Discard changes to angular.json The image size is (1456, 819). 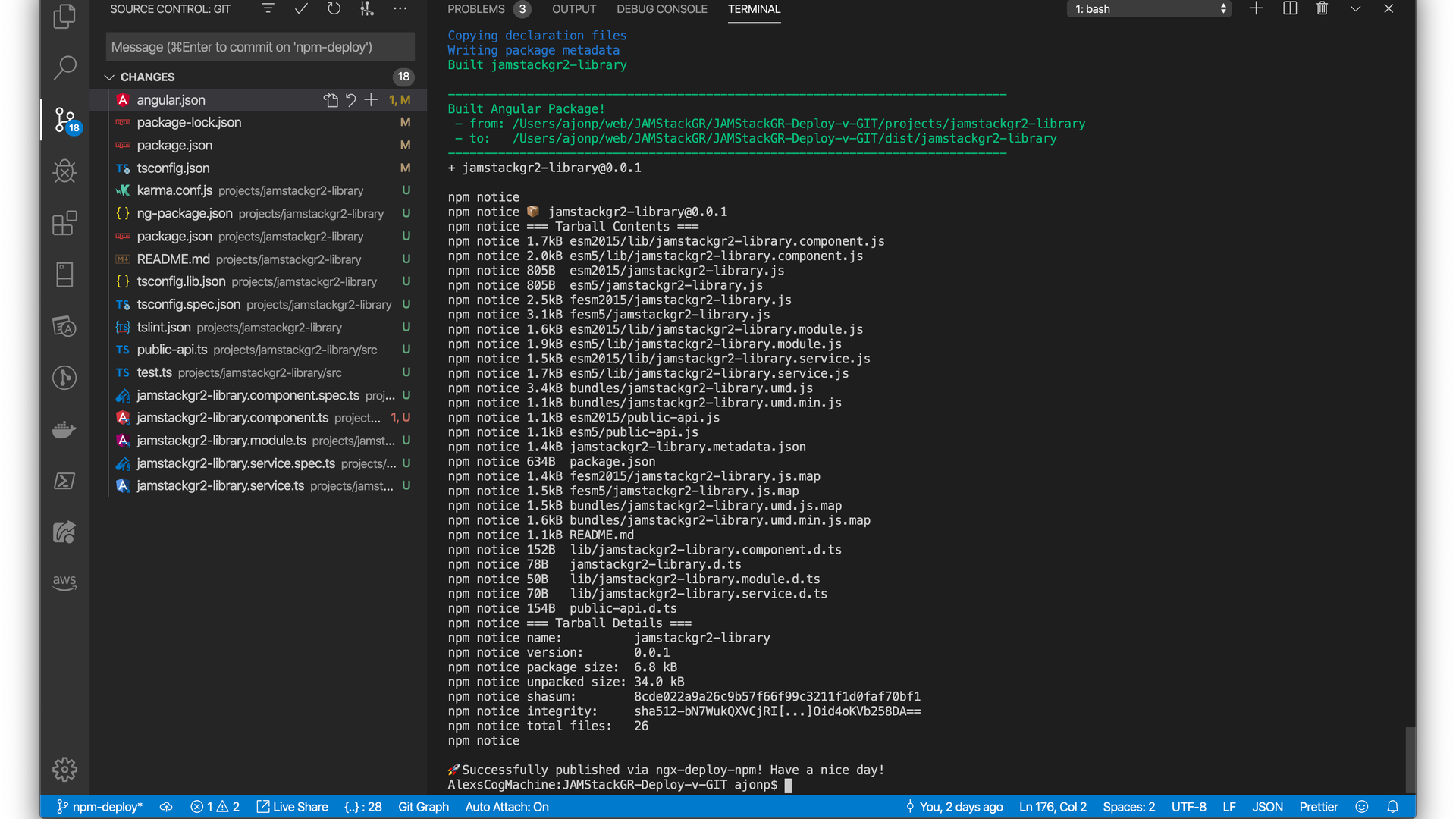[x=351, y=100]
